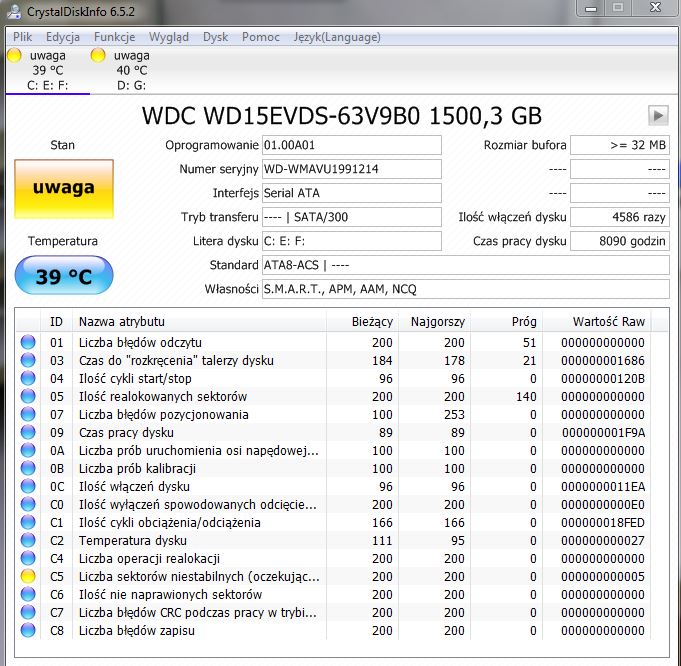The height and width of the screenshot is (666, 681).
Task: Click blue status icon for attribute 0C
Action: pos(28,486)
